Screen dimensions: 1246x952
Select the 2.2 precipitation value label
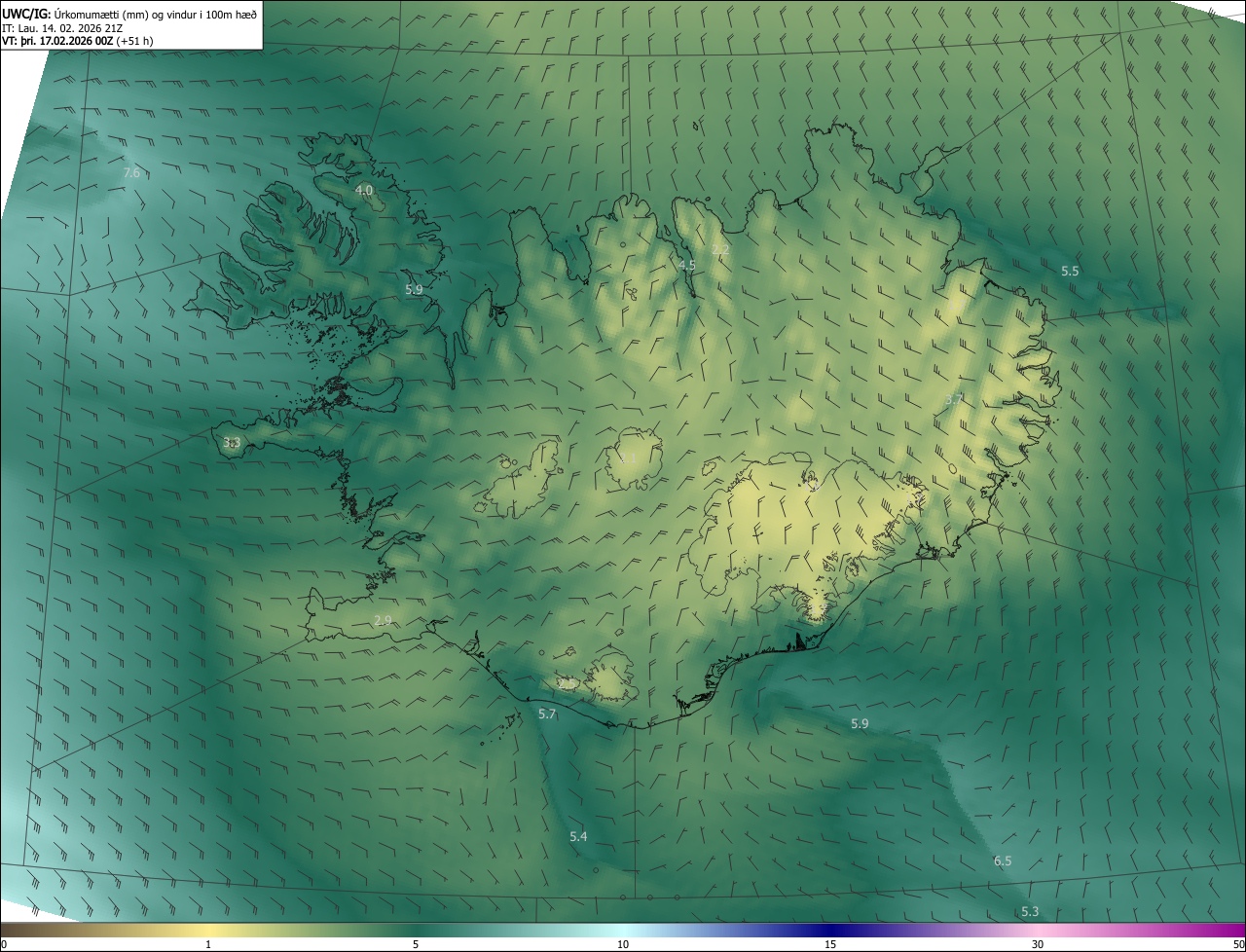pos(720,250)
